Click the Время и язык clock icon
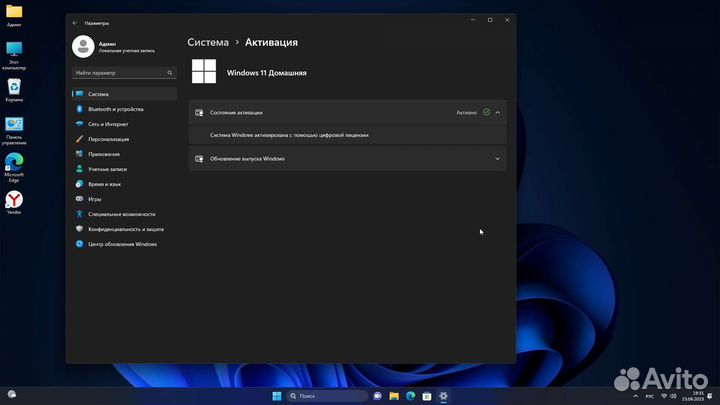This screenshot has width=720, height=405. coord(79,184)
